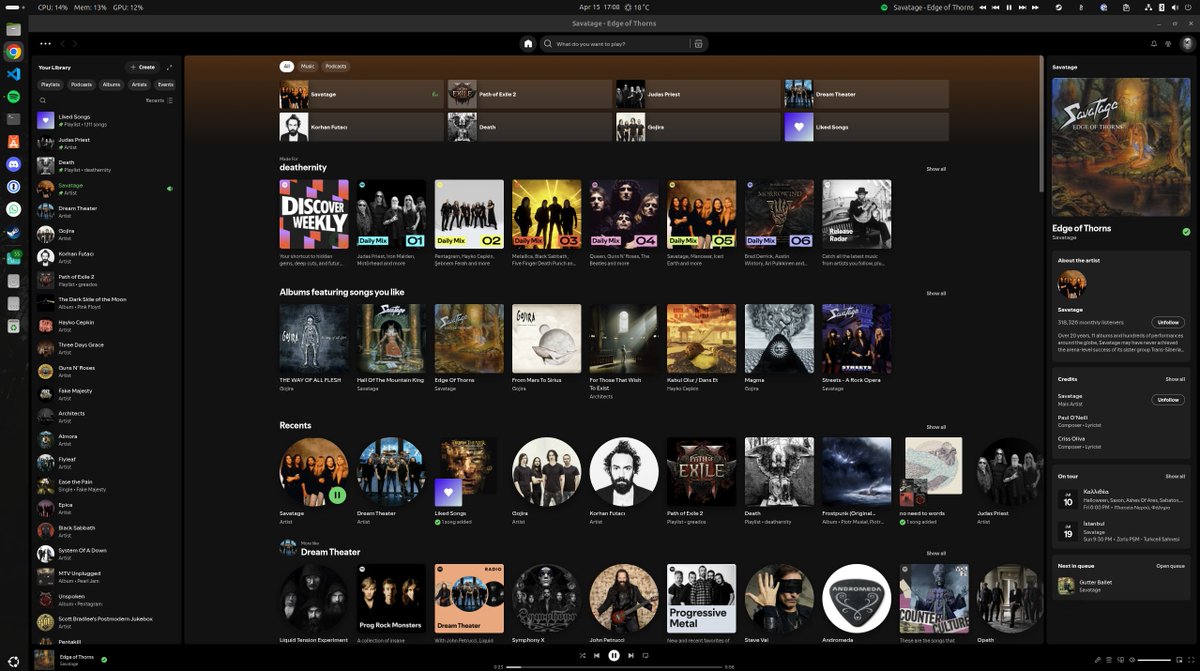Filter library by Albums
Viewport: 1200px width, 671px height.
(111, 85)
